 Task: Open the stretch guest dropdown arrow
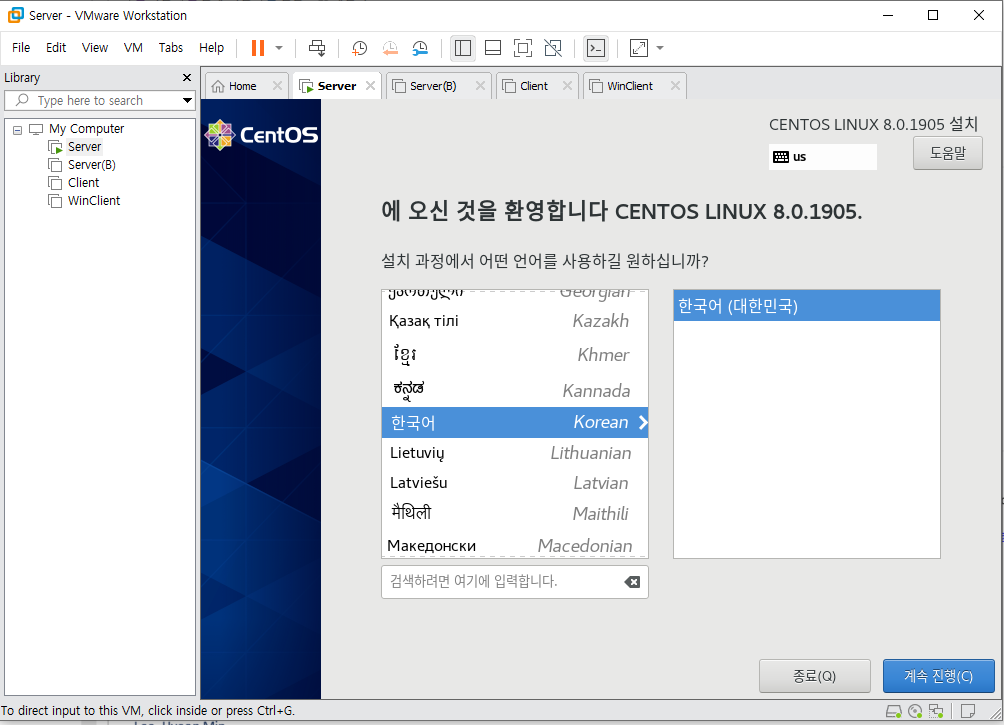(660, 48)
